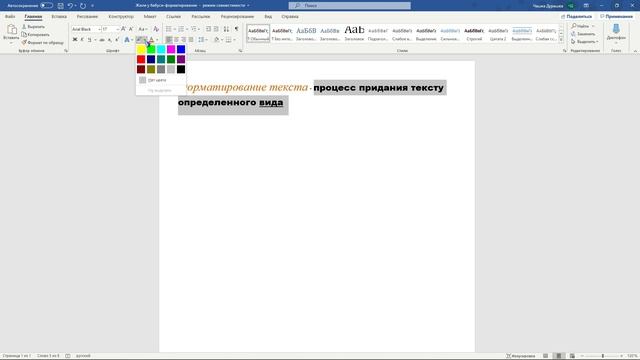Toggle bold formatting

tap(75, 40)
